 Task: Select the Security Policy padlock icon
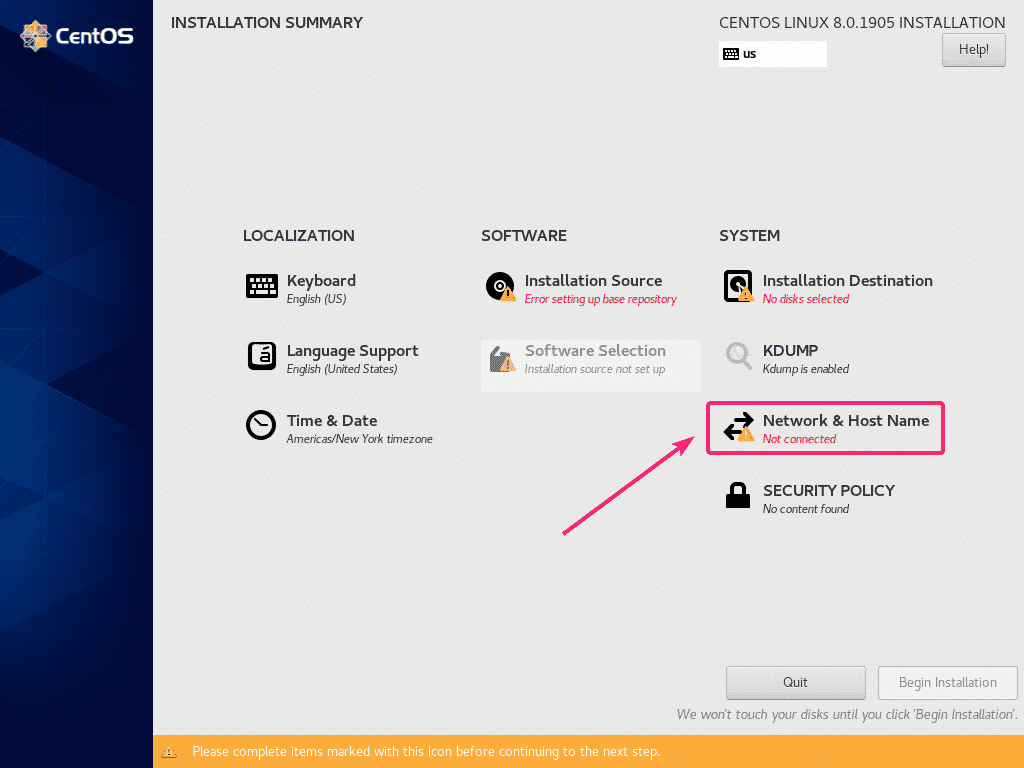click(738, 496)
